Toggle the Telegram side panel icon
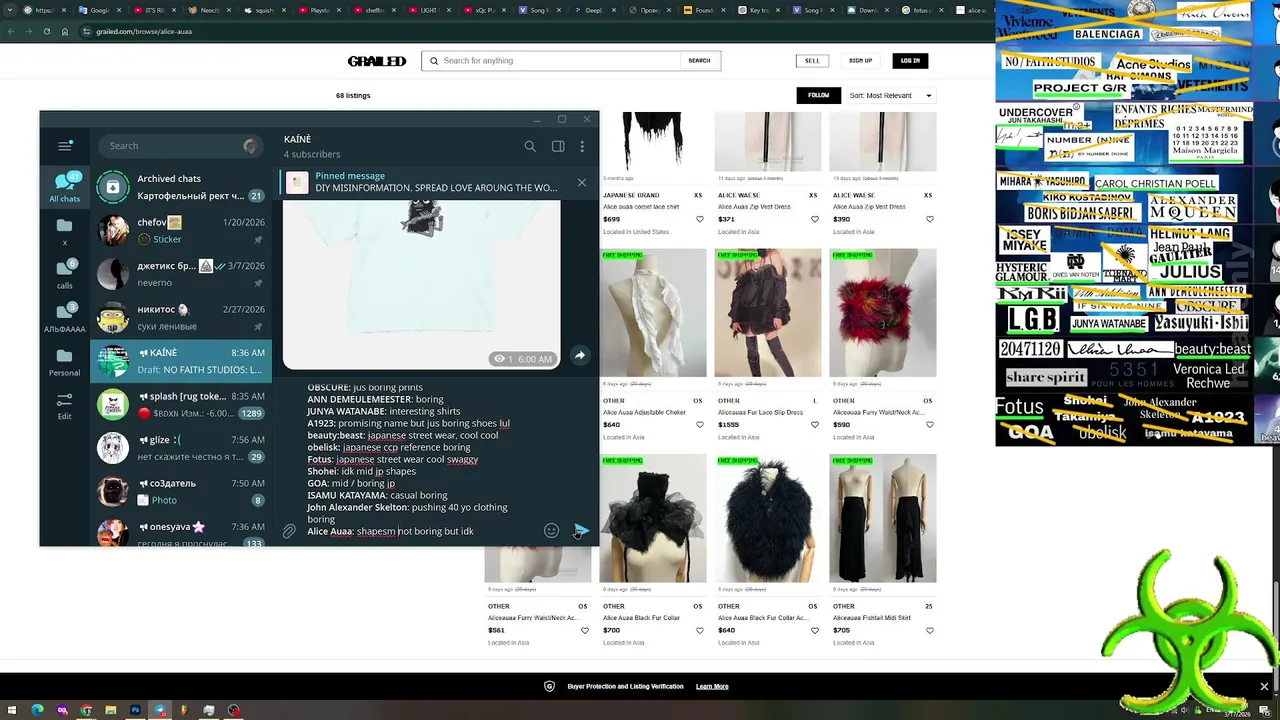 558,146
